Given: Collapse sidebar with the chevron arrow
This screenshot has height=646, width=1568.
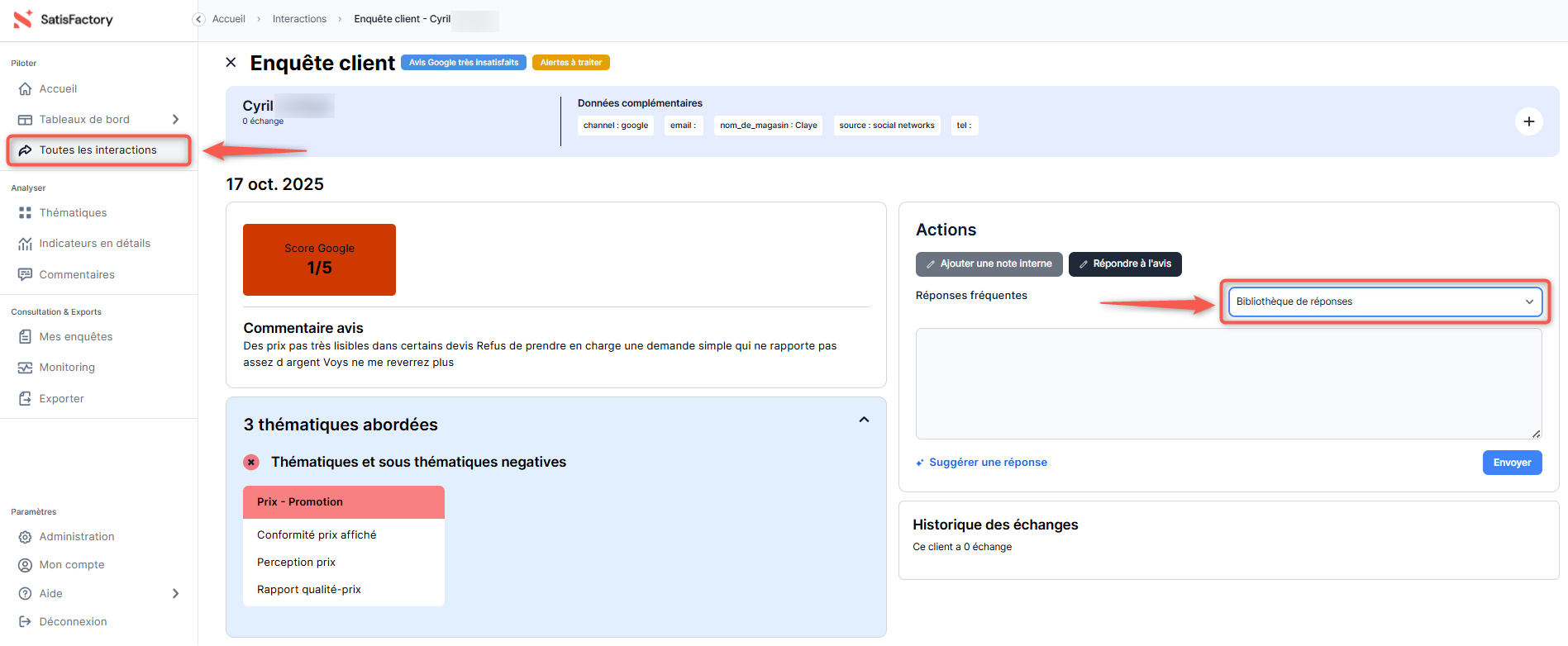Looking at the screenshot, I should [198, 19].
